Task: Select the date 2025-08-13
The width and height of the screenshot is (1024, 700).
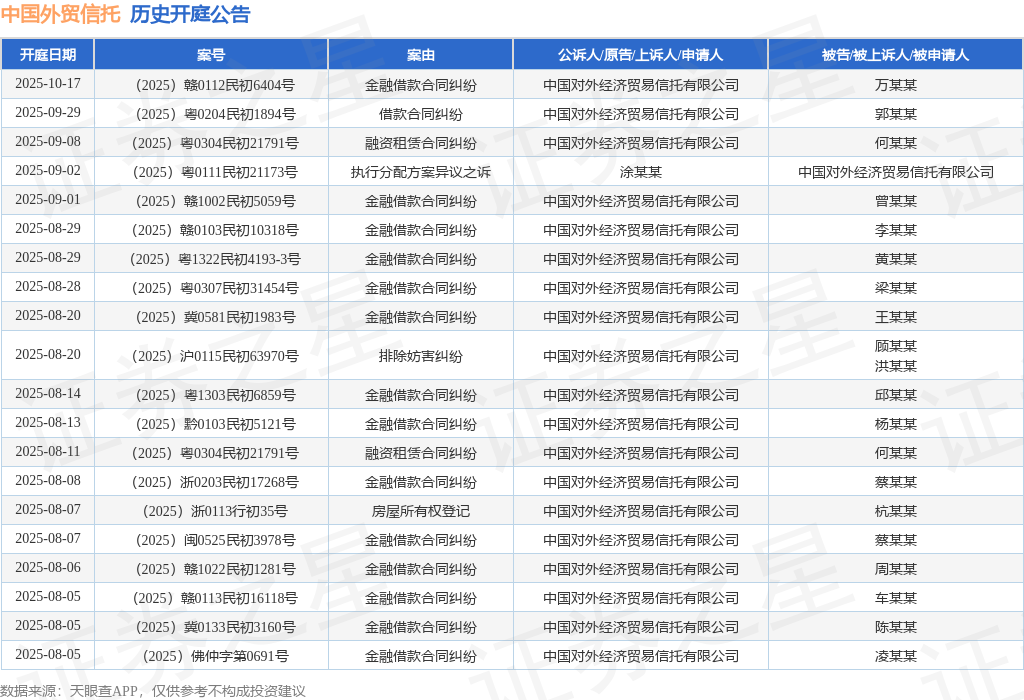Action: coord(48,422)
